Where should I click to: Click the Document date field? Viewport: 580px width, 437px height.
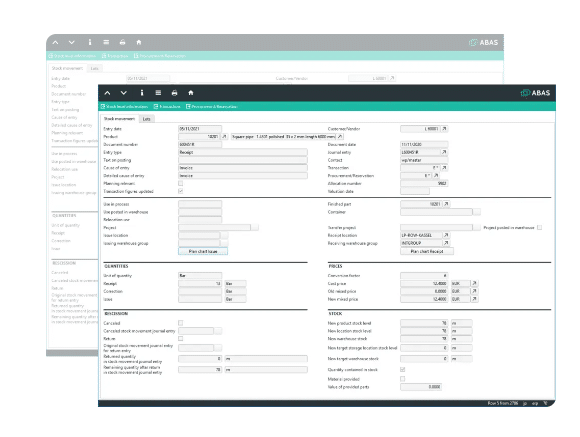(424, 144)
